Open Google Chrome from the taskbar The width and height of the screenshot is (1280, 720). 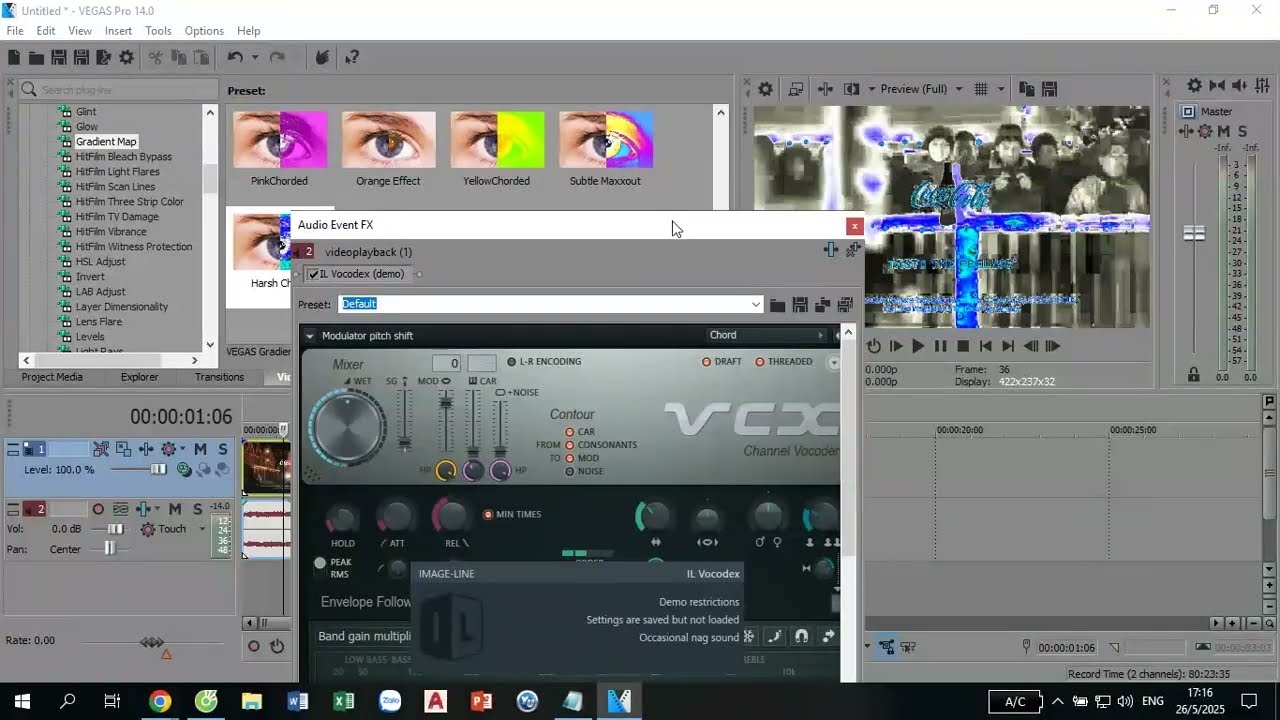point(160,701)
